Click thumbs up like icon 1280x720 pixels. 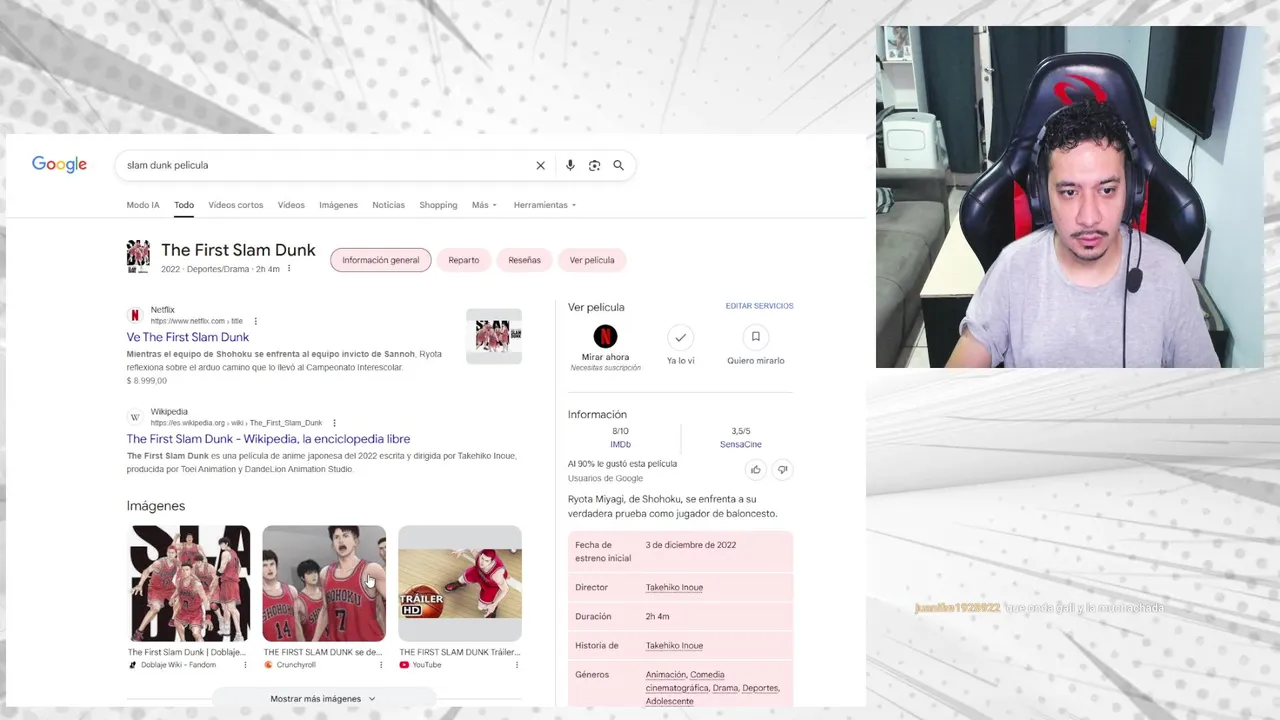click(x=756, y=469)
